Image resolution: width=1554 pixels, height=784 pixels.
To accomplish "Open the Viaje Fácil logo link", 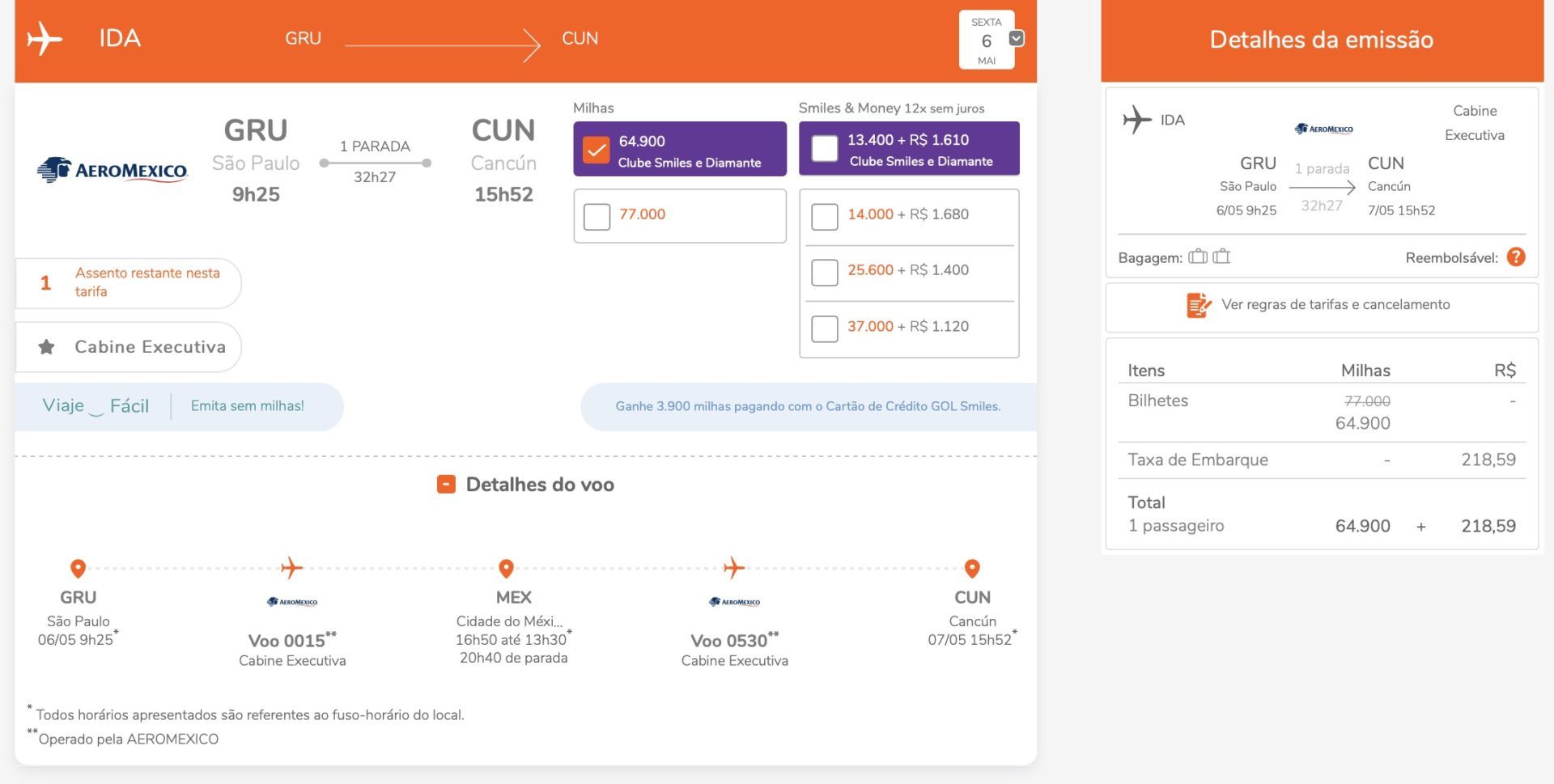I will pyautogui.click(x=96, y=406).
